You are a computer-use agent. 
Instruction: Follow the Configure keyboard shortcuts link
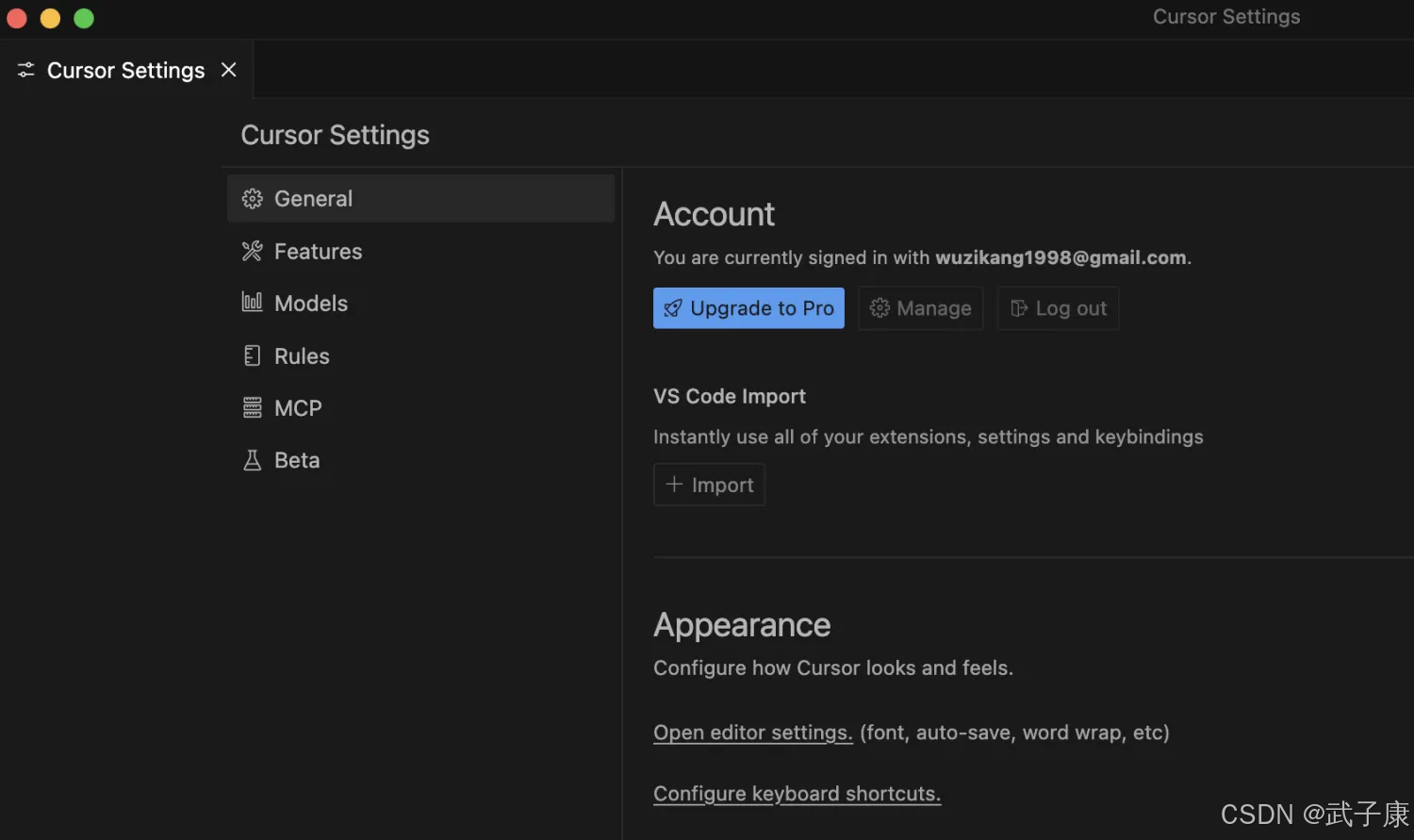tap(797, 794)
